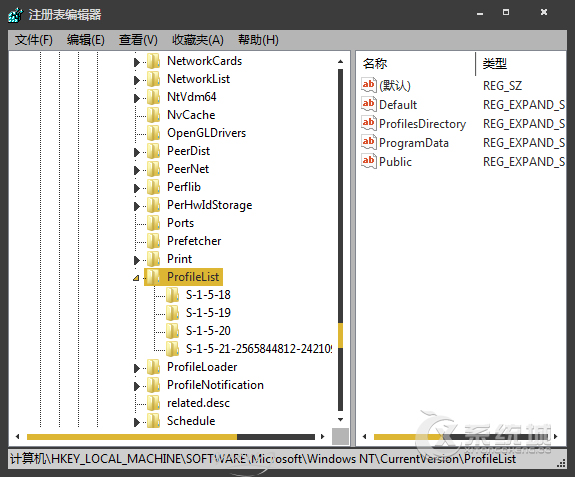
Task: Select the Print key label
Action: (x=179, y=259)
